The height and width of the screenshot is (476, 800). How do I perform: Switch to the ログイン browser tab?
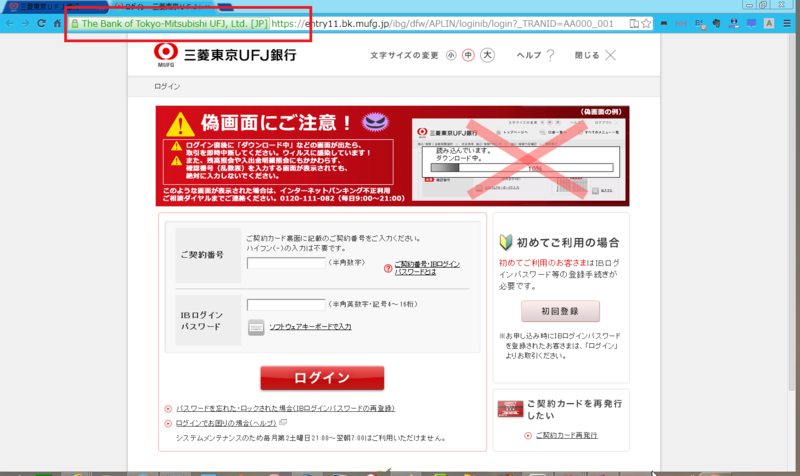tap(163, 7)
